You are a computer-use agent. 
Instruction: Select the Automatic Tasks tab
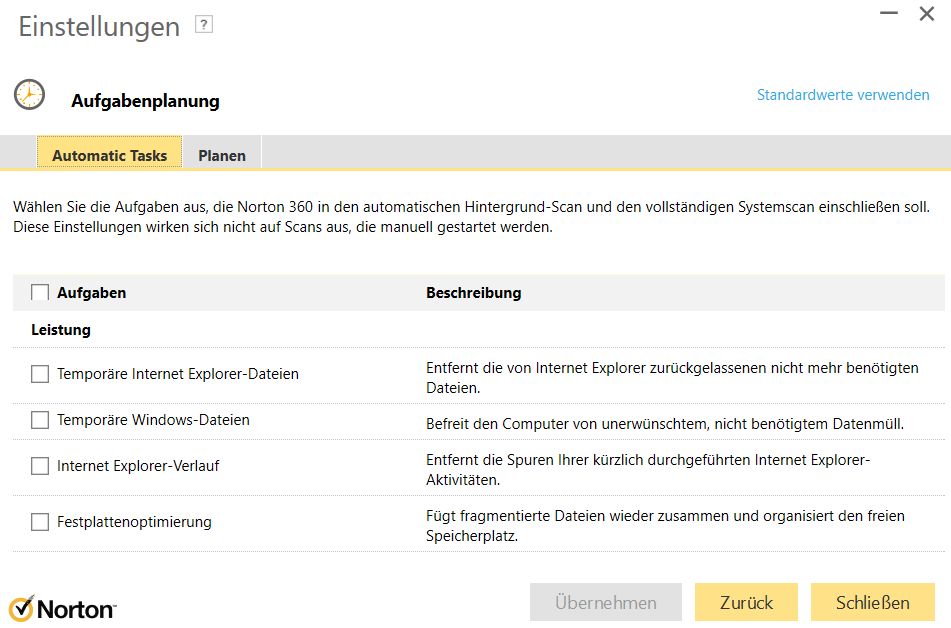[x=110, y=155]
